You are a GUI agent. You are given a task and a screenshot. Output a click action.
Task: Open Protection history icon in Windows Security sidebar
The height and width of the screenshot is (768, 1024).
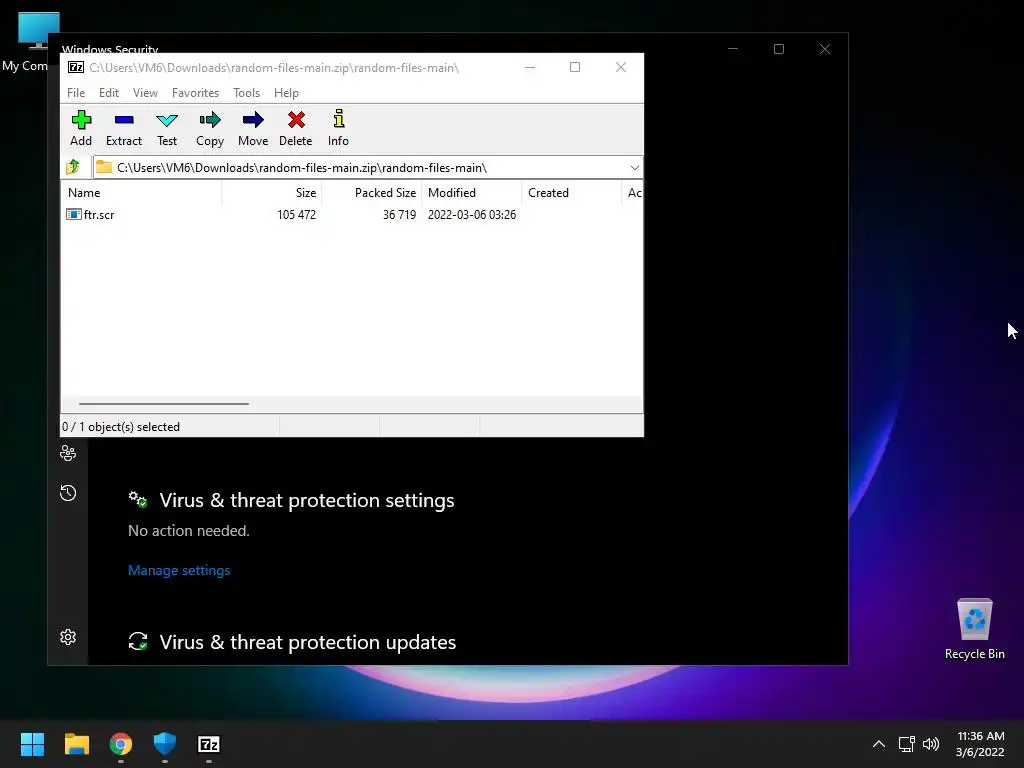(68, 492)
